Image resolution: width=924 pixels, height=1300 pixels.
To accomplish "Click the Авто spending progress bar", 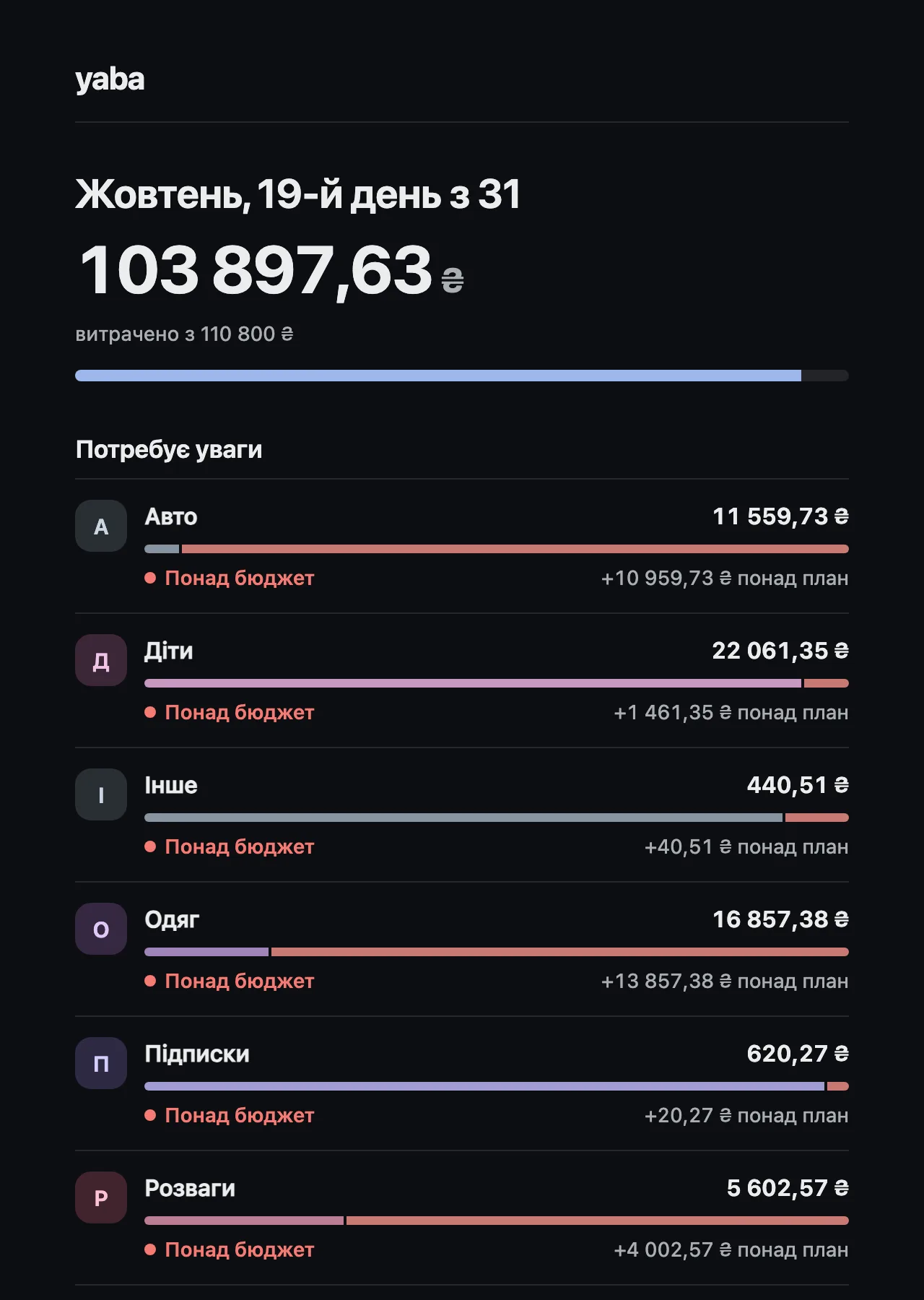I will tap(497, 549).
